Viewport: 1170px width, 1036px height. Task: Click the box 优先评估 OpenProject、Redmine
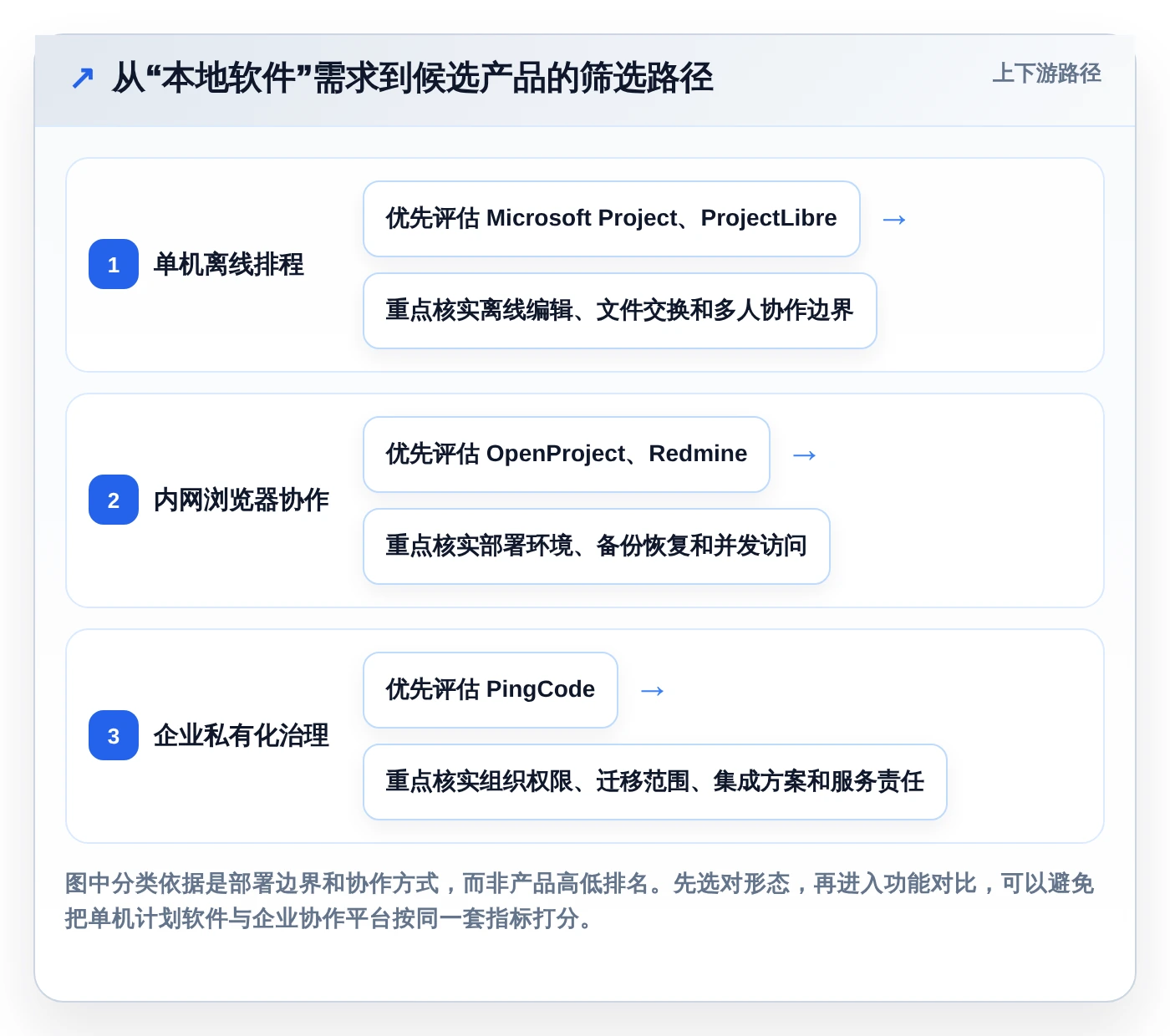567,455
